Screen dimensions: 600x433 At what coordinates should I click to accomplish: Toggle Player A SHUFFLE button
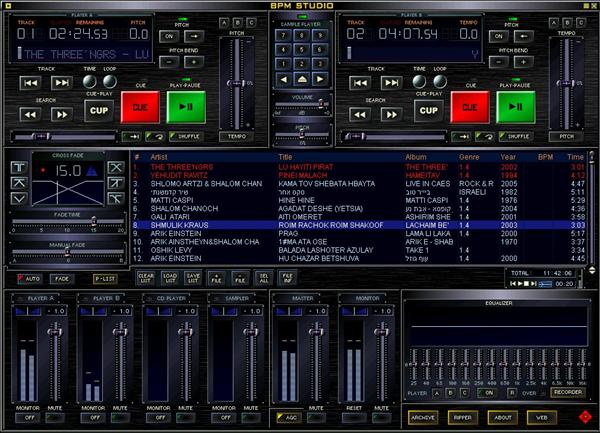[x=186, y=136]
